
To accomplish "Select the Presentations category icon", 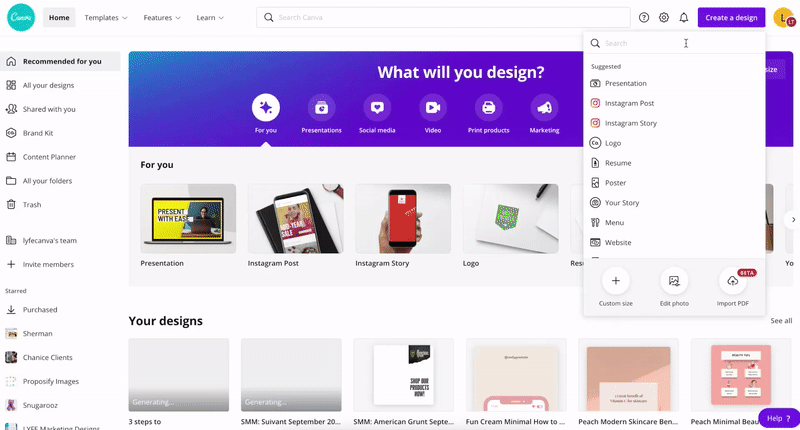I will point(321,108).
